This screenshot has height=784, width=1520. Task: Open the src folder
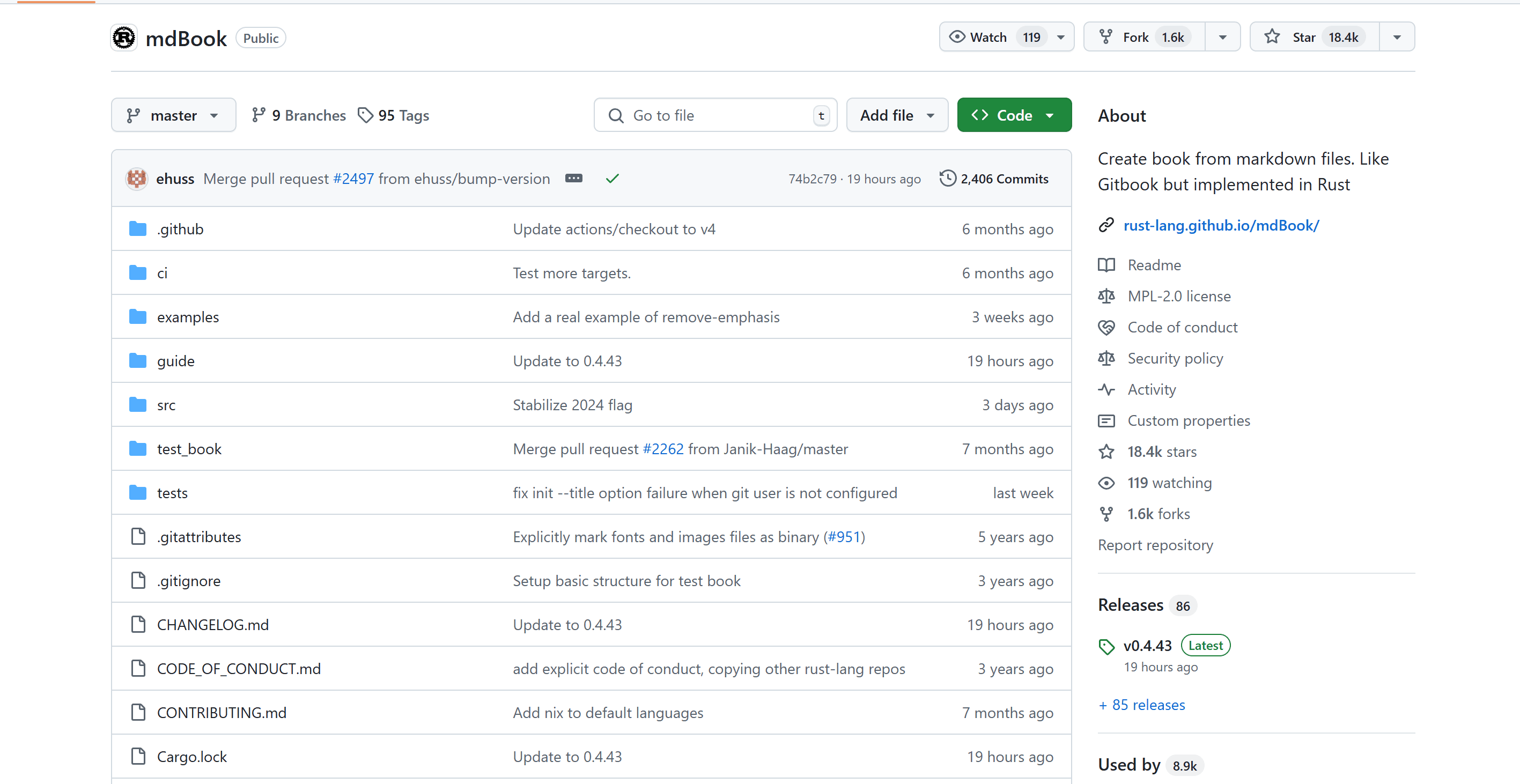pyautogui.click(x=166, y=405)
